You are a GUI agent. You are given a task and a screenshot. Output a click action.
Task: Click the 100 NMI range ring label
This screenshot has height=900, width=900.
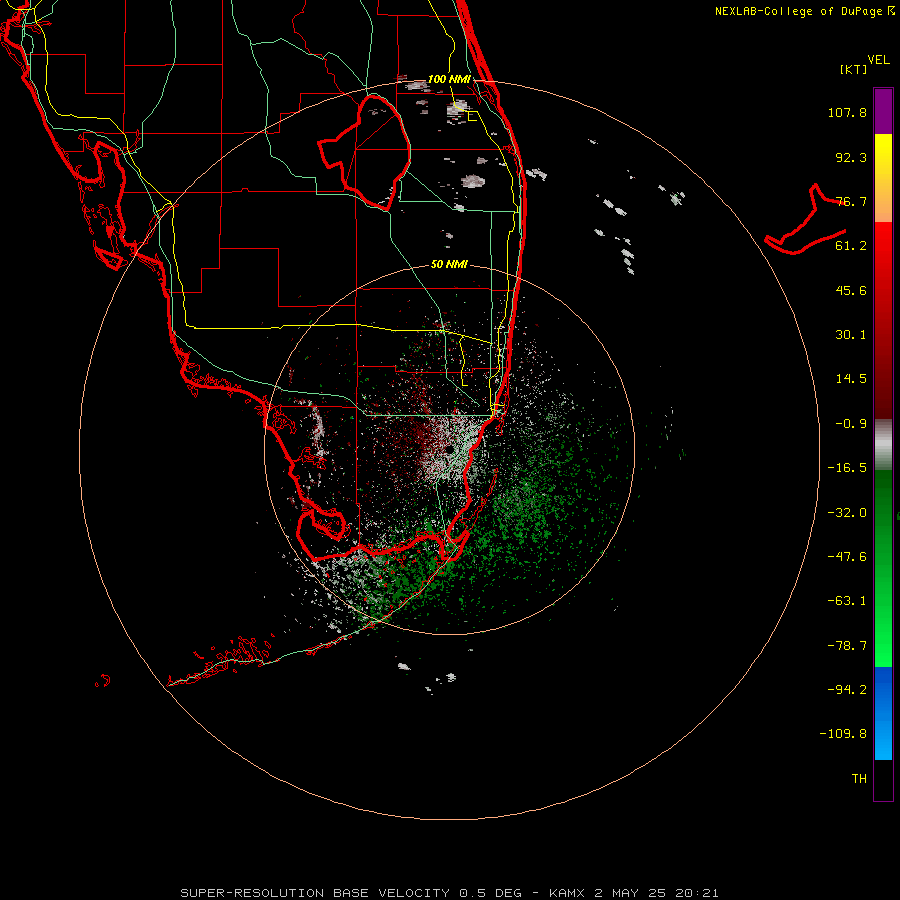pyautogui.click(x=449, y=79)
